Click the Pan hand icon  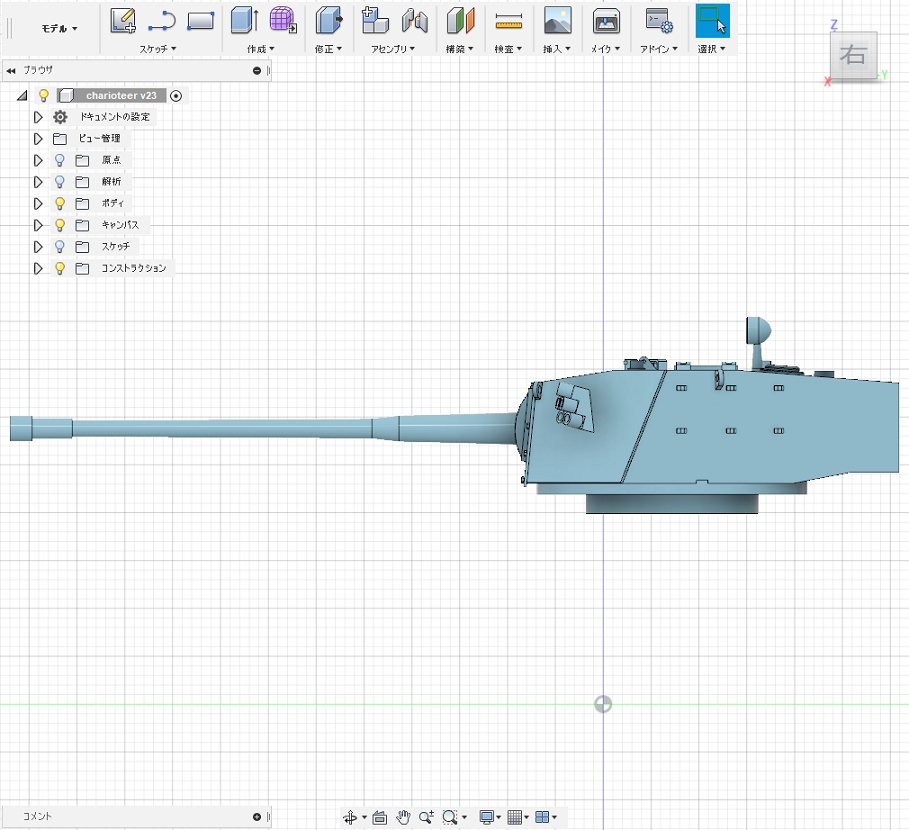403,817
